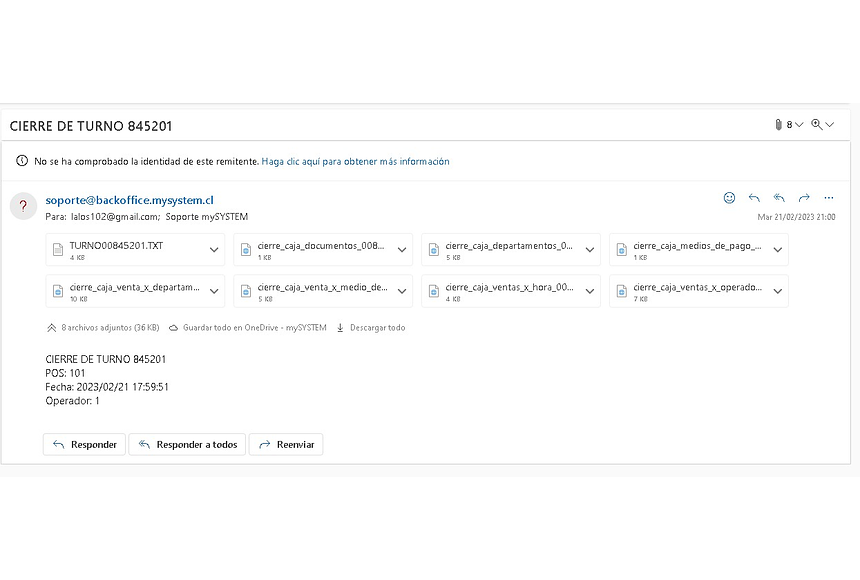Click the Reenviar button
This screenshot has width=860, height=580.
pos(286,444)
